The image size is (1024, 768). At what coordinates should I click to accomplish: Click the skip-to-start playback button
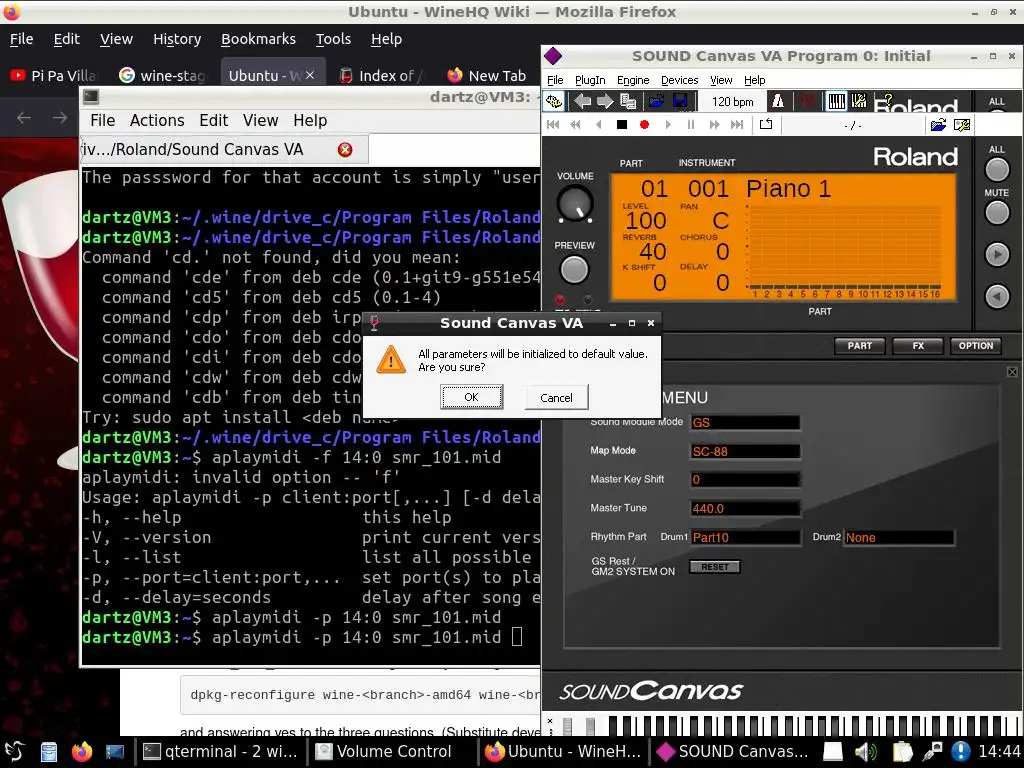coord(552,125)
